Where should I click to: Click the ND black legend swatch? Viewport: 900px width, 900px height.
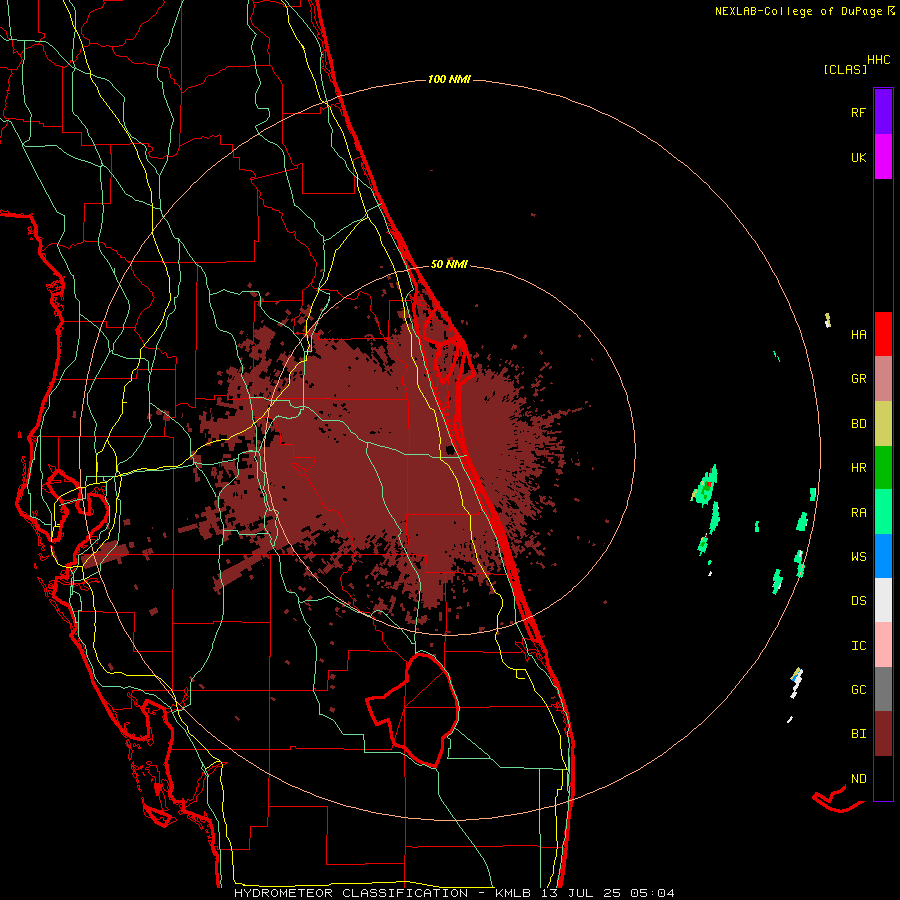click(883, 778)
